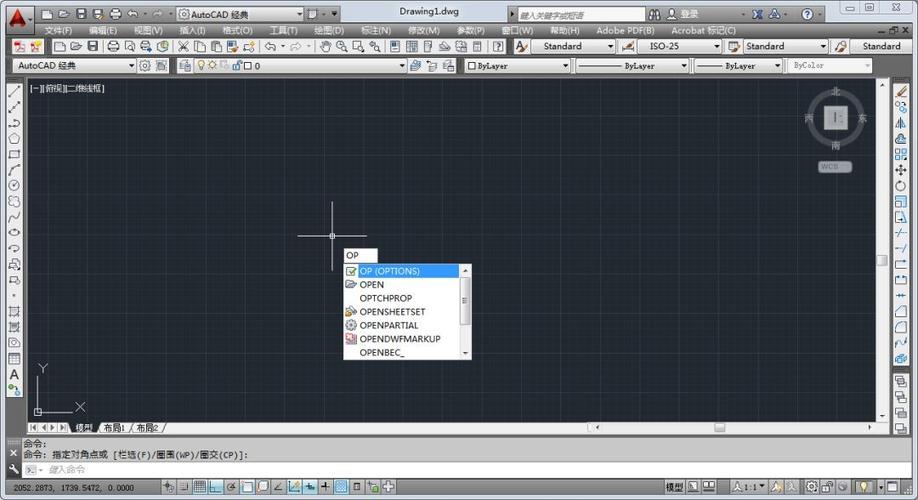The image size is (918, 500).
Task: Open the AutoCAD application menu button
Action: click(x=17, y=15)
